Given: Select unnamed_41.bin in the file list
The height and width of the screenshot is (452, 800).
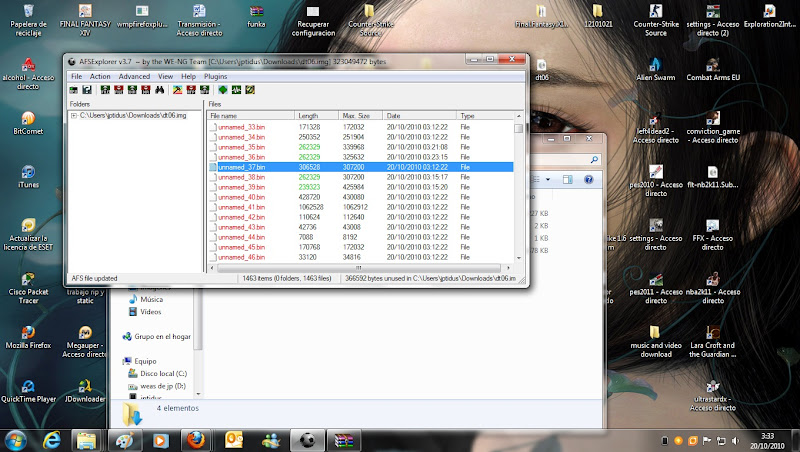Looking at the screenshot, I should tap(241, 207).
